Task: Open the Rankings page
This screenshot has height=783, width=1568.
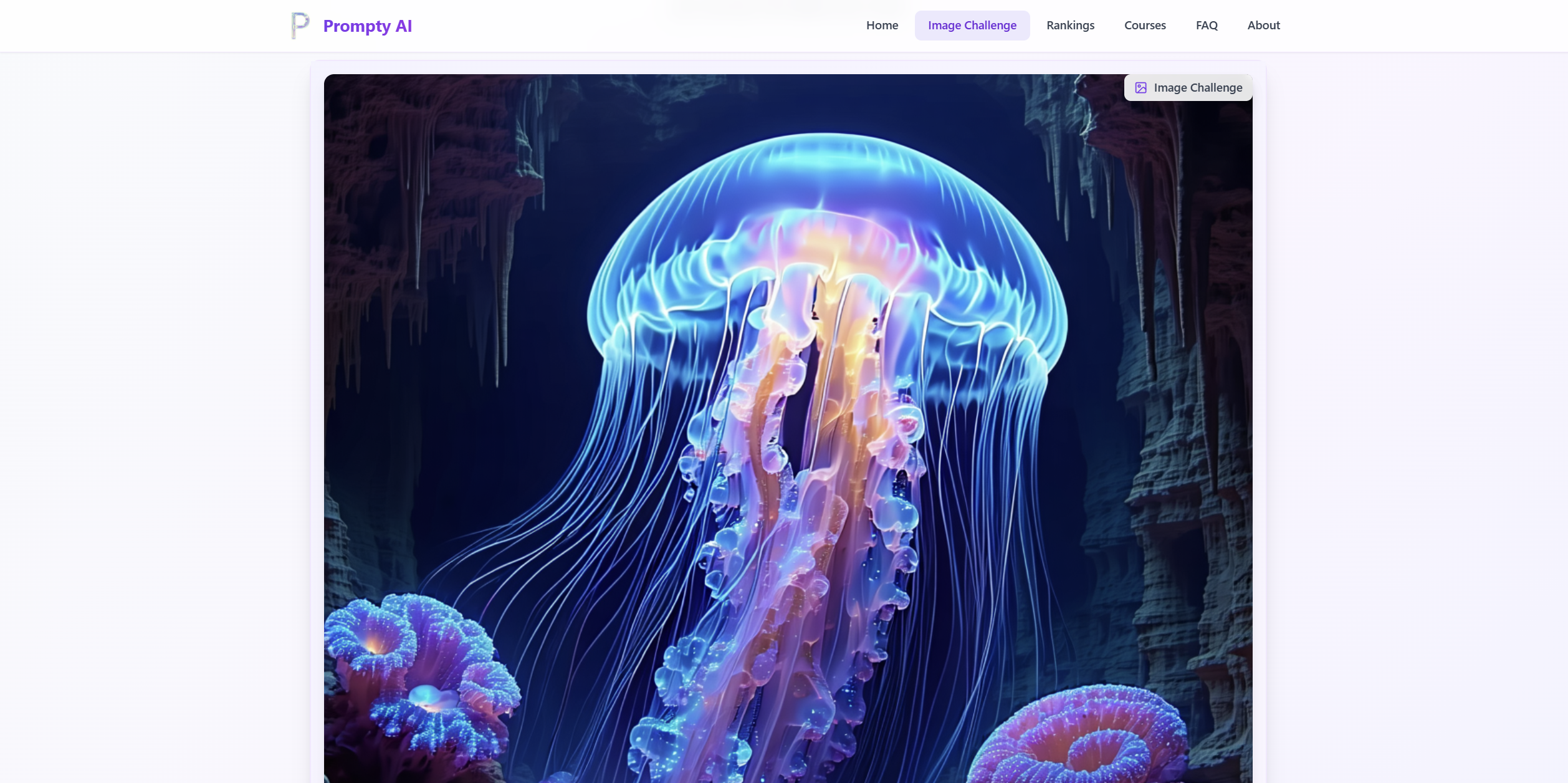Action: point(1070,26)
